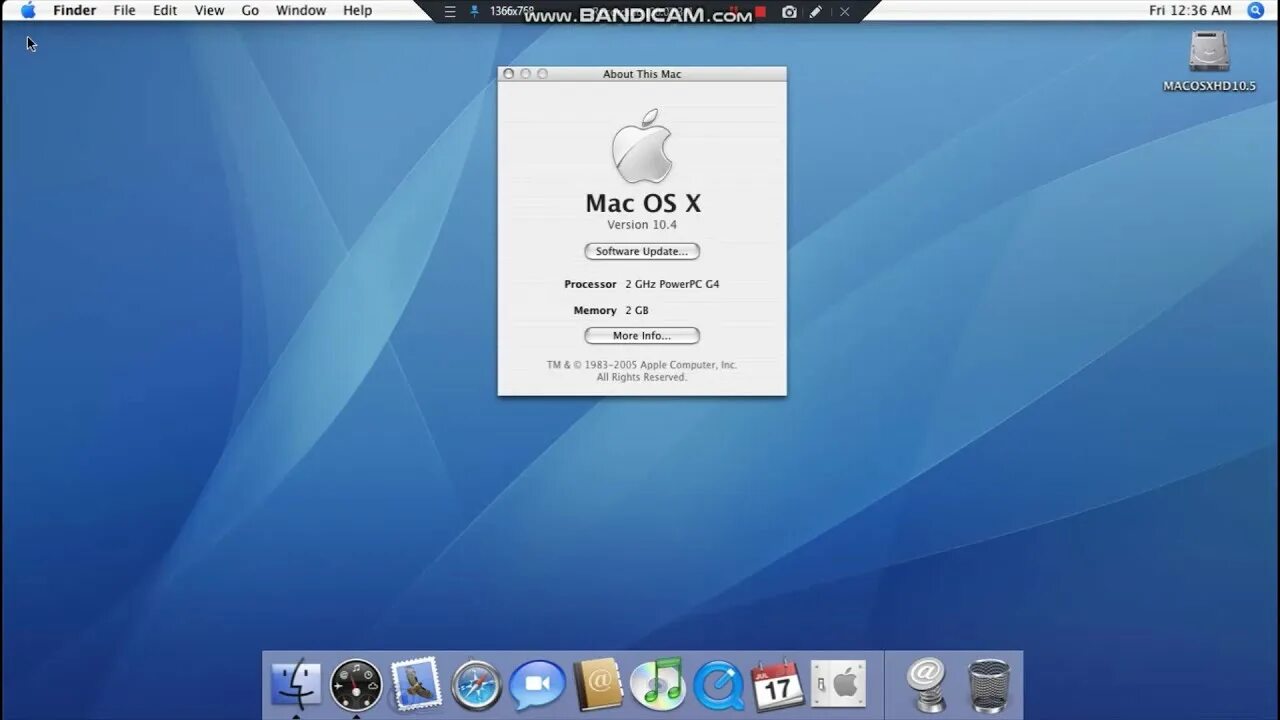Open the Dashboard clock widget app

(x=356, y=685)
